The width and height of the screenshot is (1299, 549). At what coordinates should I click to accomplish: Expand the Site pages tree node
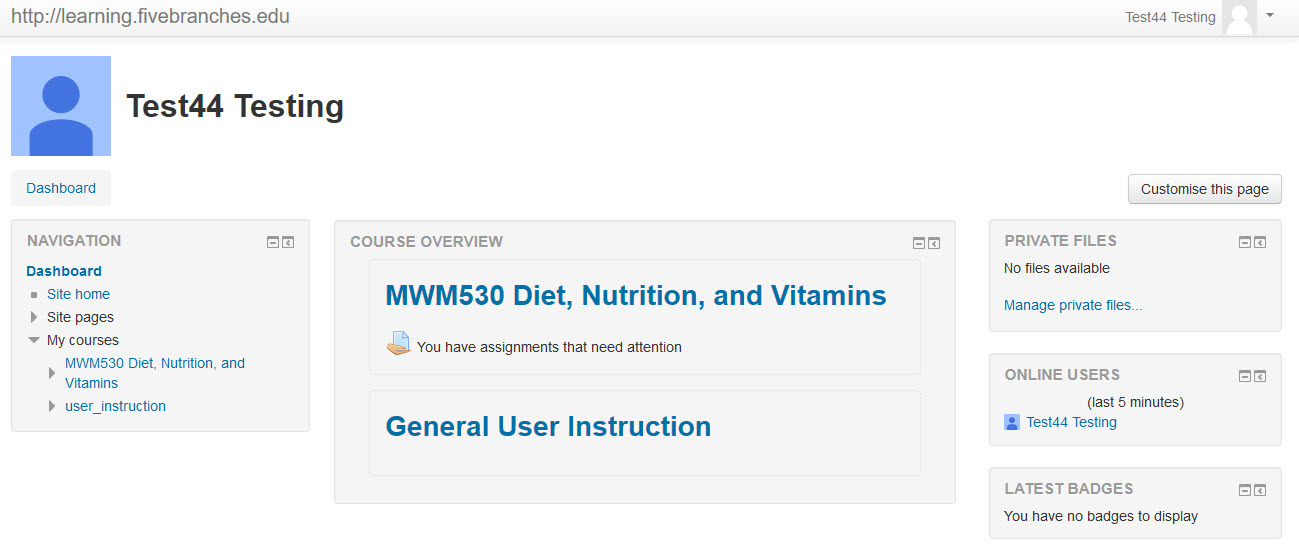[x=34, y=317]
